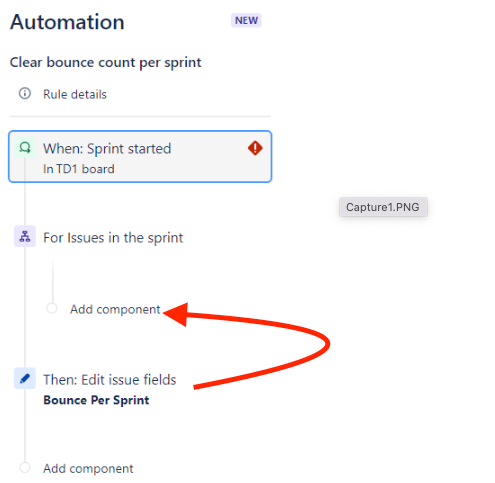Open the Rule details section
Image resolution: width=495 pixels, height=483 pixels.
coord(75,94)
